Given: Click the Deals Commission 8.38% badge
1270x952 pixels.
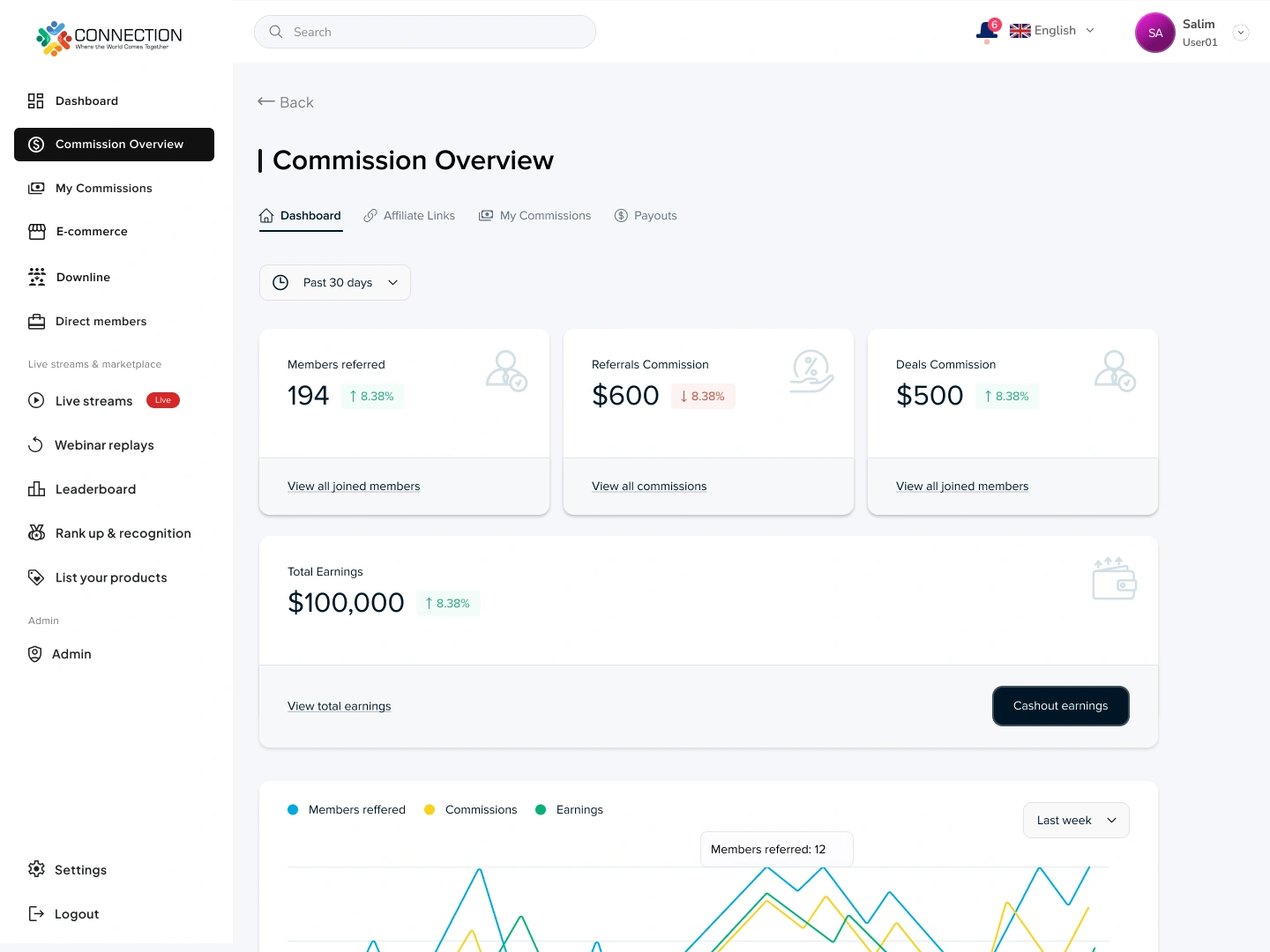Looking at the screenshot, I should click(1007, 397).
